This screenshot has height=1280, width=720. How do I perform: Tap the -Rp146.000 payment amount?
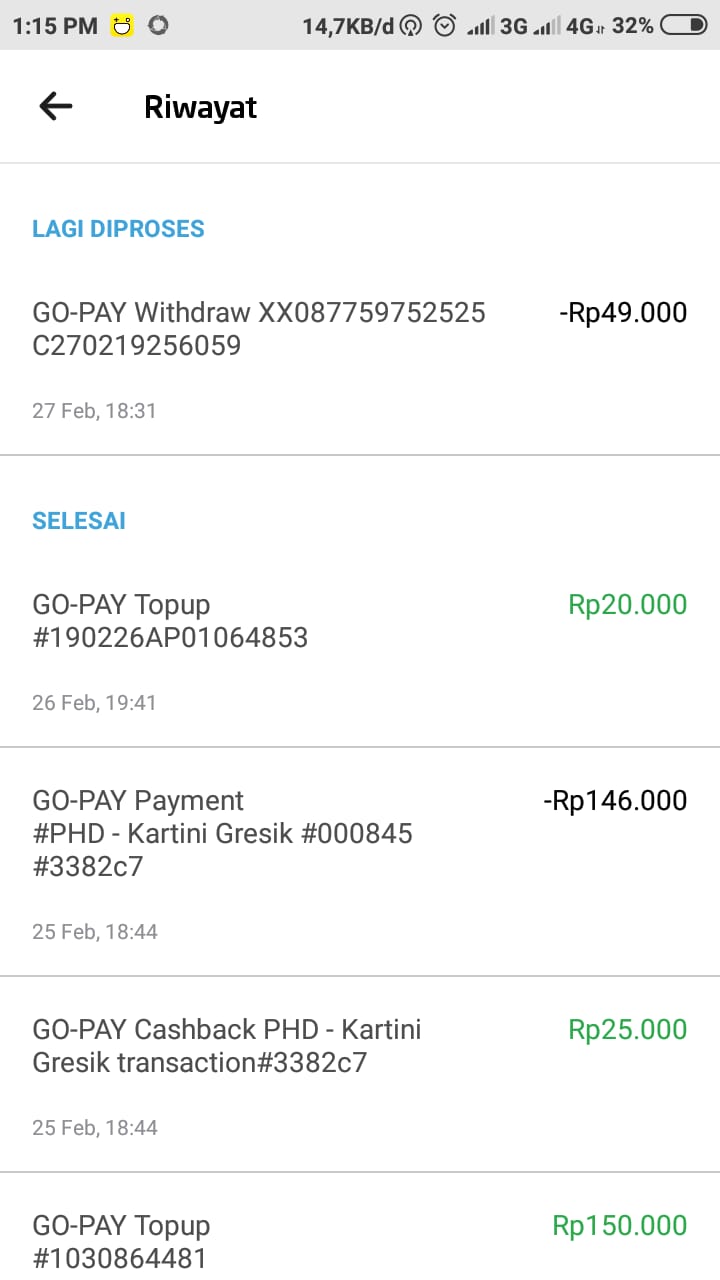click(x=615, y=801)
